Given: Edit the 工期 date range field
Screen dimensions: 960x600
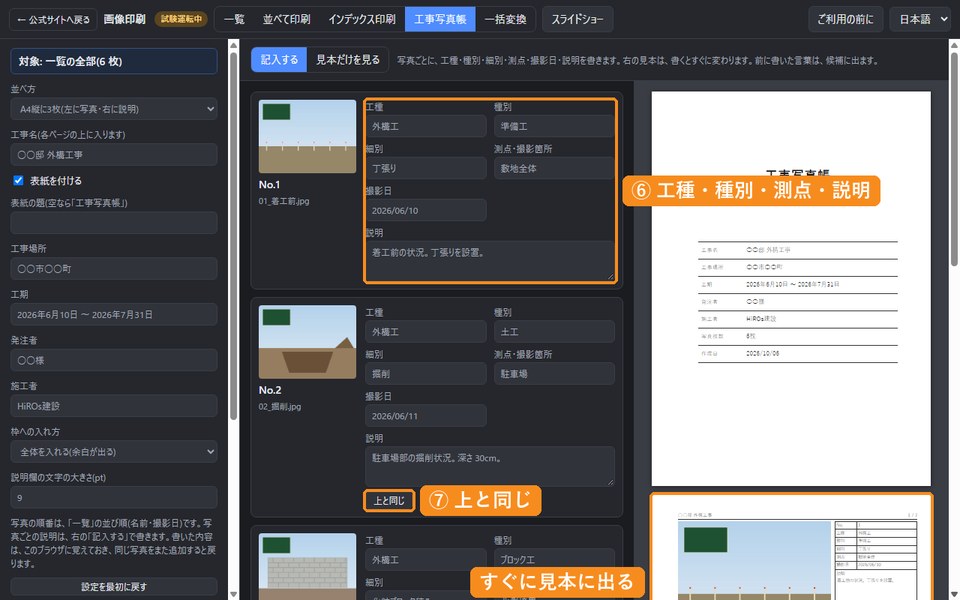Looking at the screenshot, I should click(114, 315).
